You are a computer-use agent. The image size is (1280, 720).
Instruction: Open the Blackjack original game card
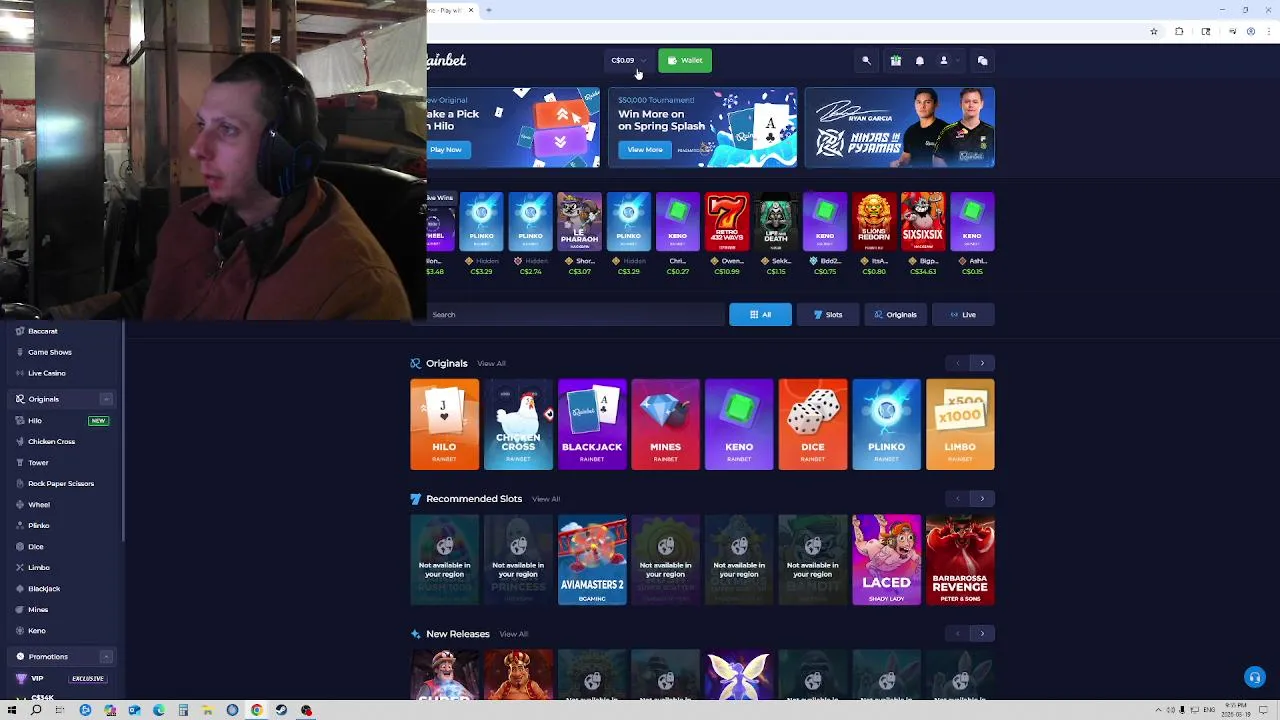click(x=592, y=424)
